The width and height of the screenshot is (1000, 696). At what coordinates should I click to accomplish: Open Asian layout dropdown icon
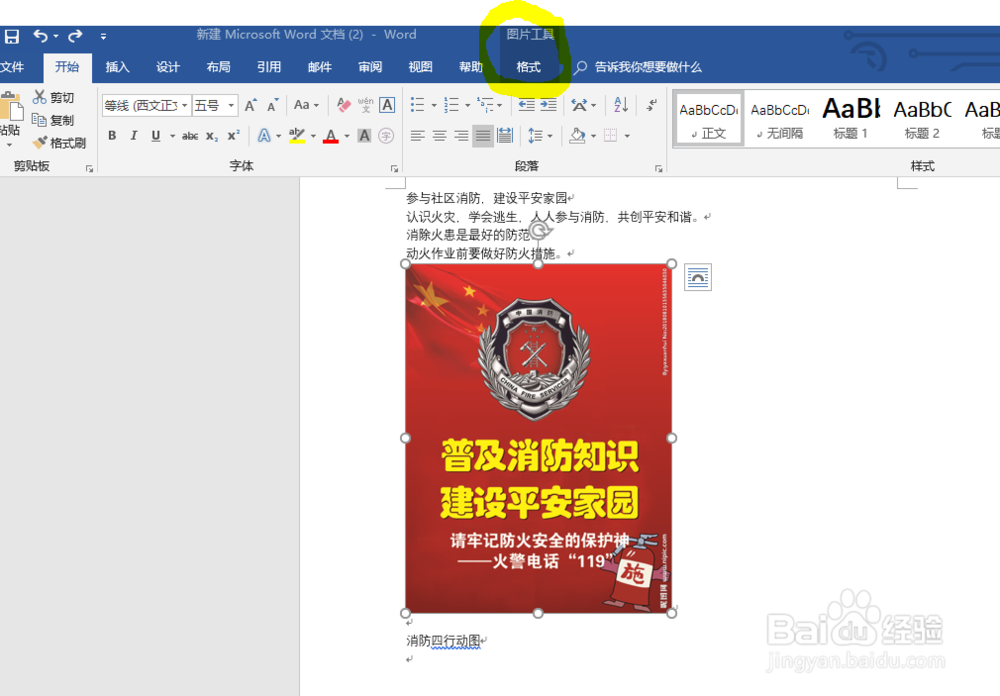(x=579, y=105)
